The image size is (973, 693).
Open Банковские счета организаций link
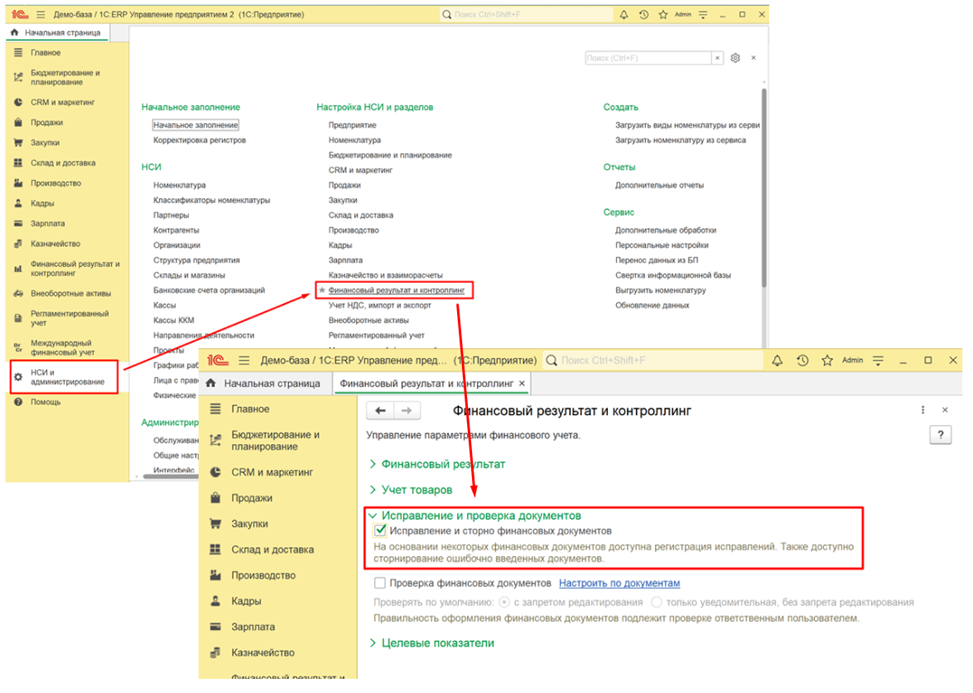click(209, 290)
